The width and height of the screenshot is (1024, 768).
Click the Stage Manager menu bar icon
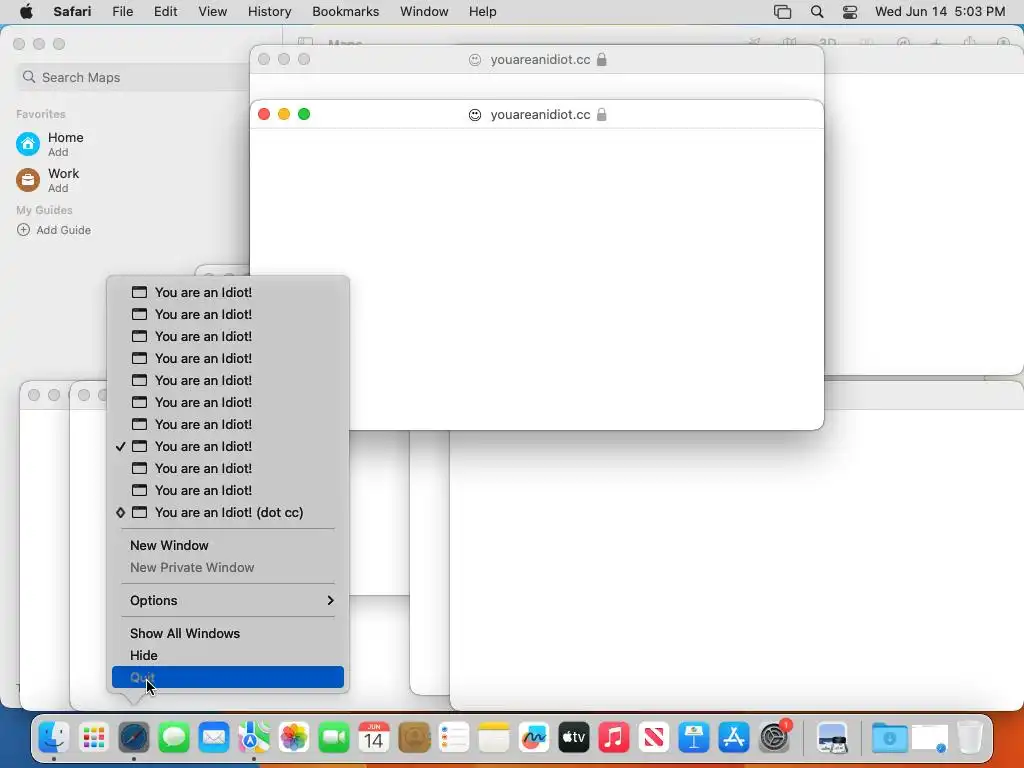pyautogui.click(x=782, y=12)
